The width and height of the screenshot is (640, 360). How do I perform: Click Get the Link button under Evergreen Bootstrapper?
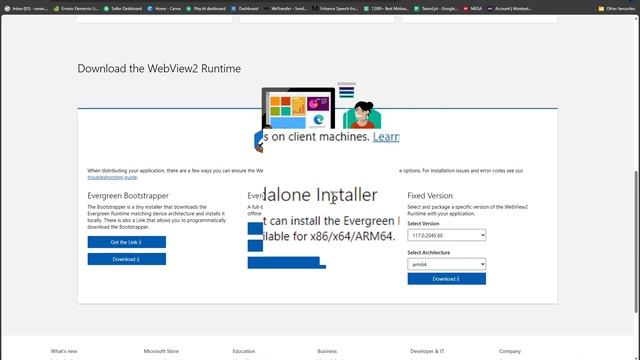tap(127, 242)
